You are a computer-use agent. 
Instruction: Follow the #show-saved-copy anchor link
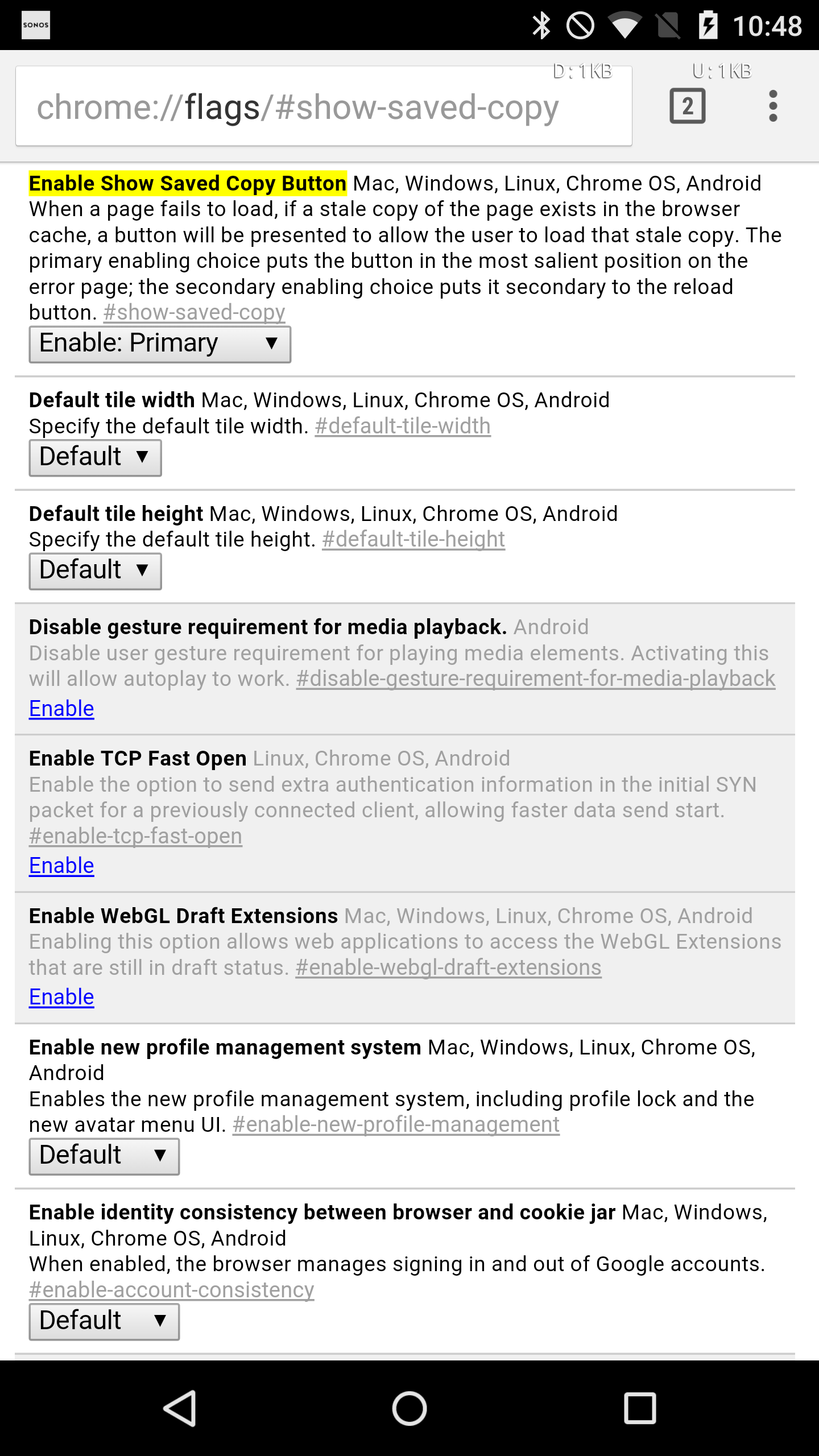(193, 312)
